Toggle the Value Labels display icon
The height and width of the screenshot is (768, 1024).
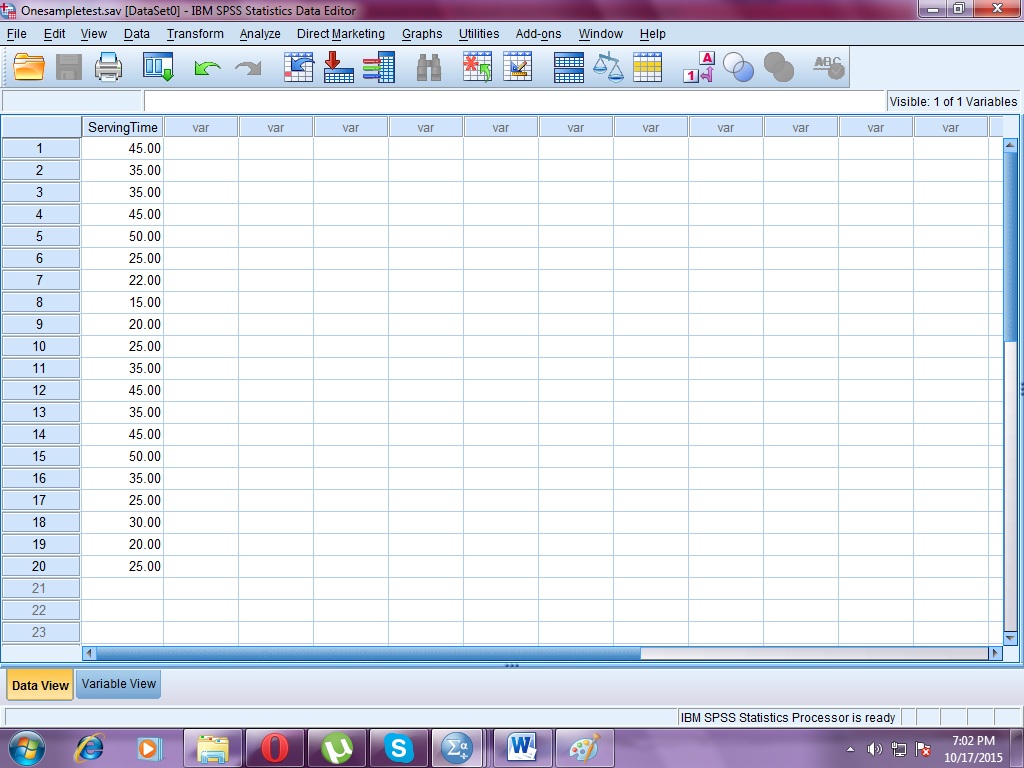pyautogui.click(x=697, y=67)
